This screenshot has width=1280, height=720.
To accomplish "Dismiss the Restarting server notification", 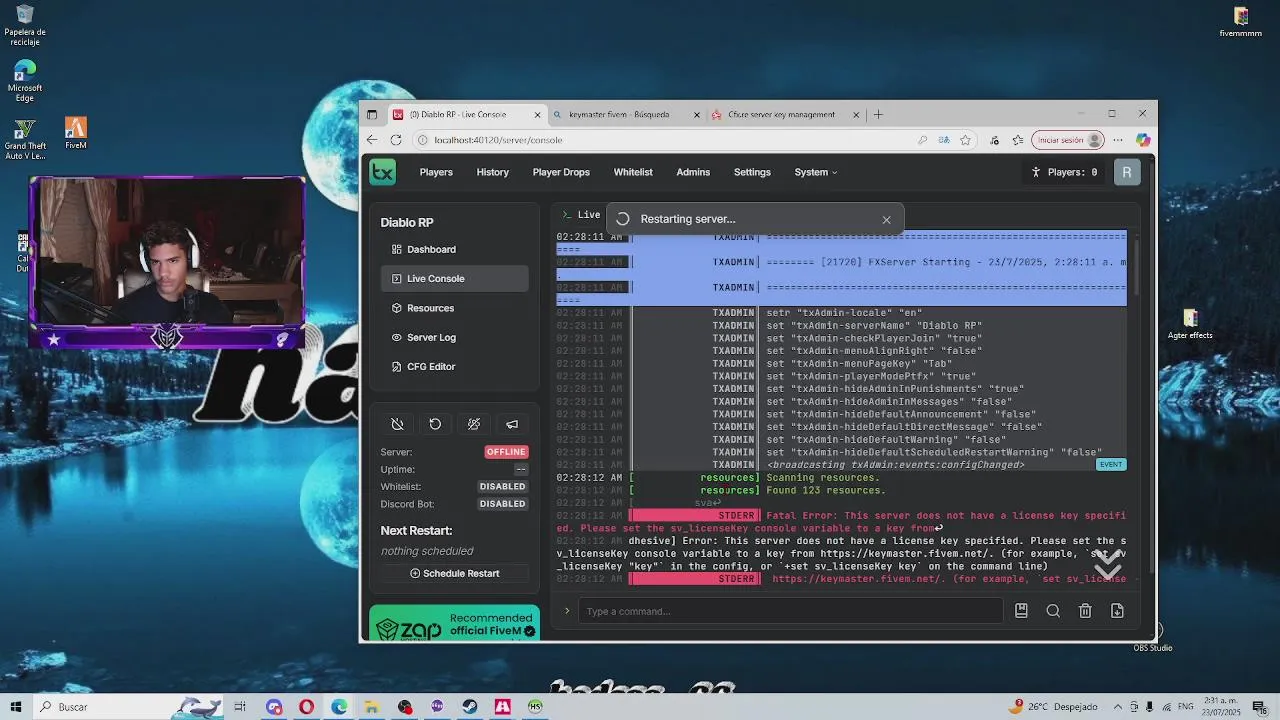I will pos(886,220).
